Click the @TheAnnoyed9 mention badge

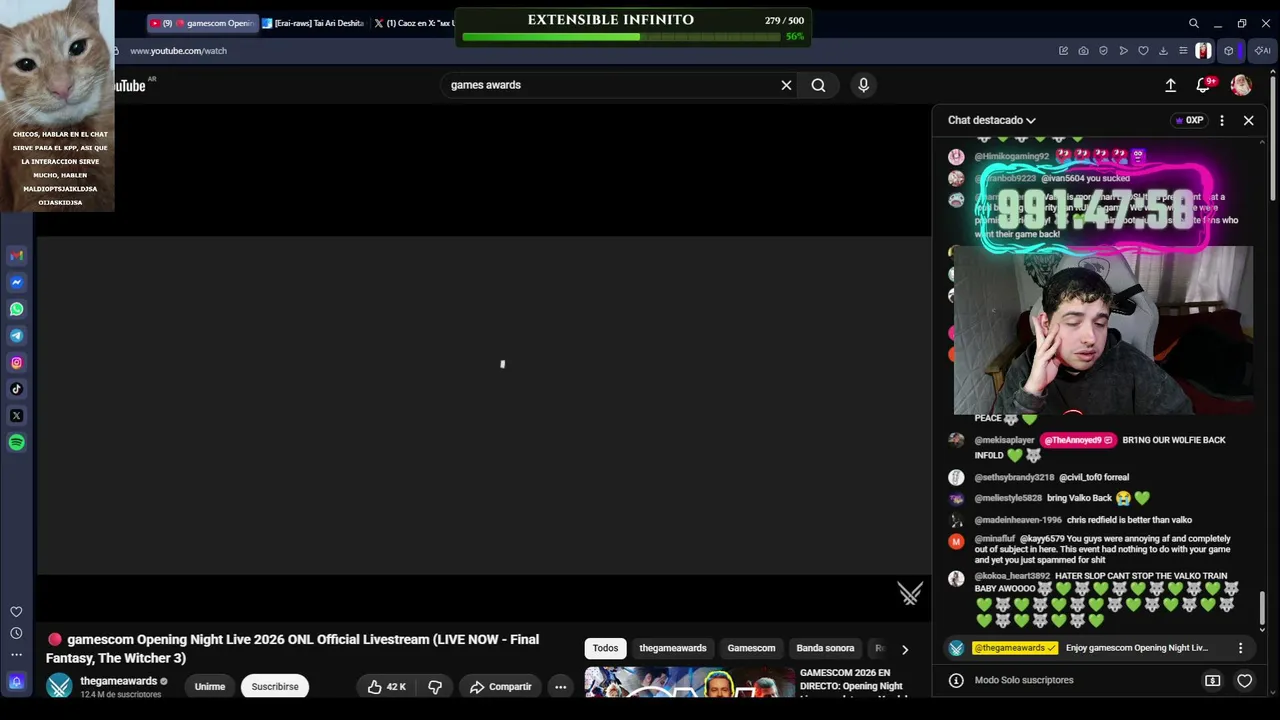point(1078,440)
